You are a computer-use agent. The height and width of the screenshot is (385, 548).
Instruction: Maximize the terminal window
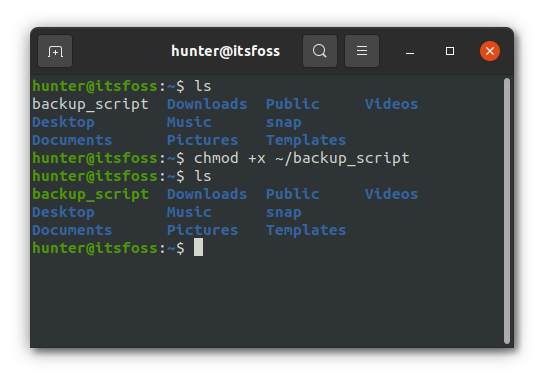(x=450, y=51)
